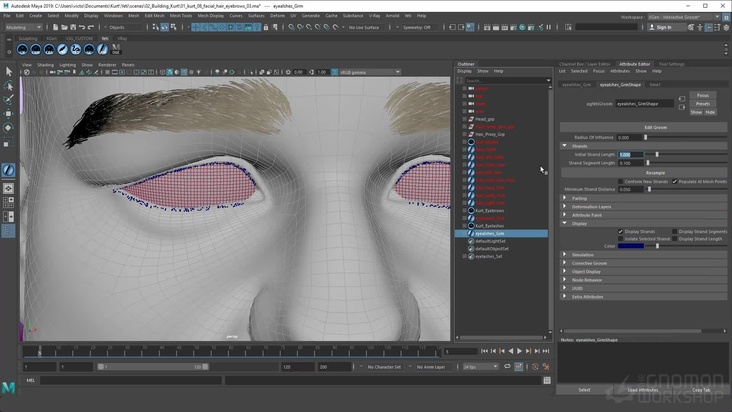Select the Lasso tool in the toolbox
The width and height of the screenshot is (732, 412).
click(x=9, y=86)
